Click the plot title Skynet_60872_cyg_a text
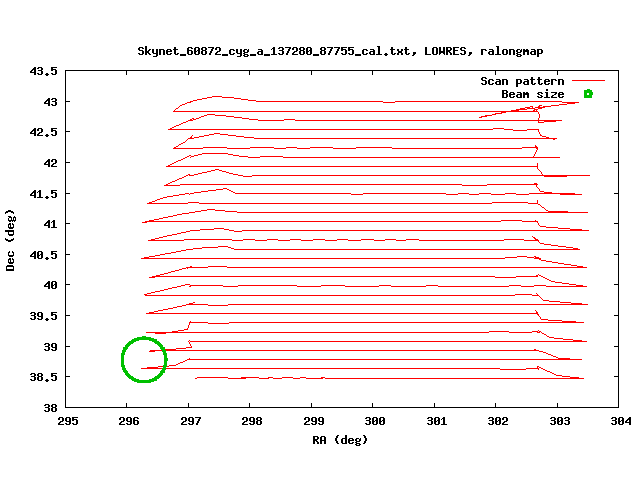Screen dimensions: 640x480 tap(340, 51)
